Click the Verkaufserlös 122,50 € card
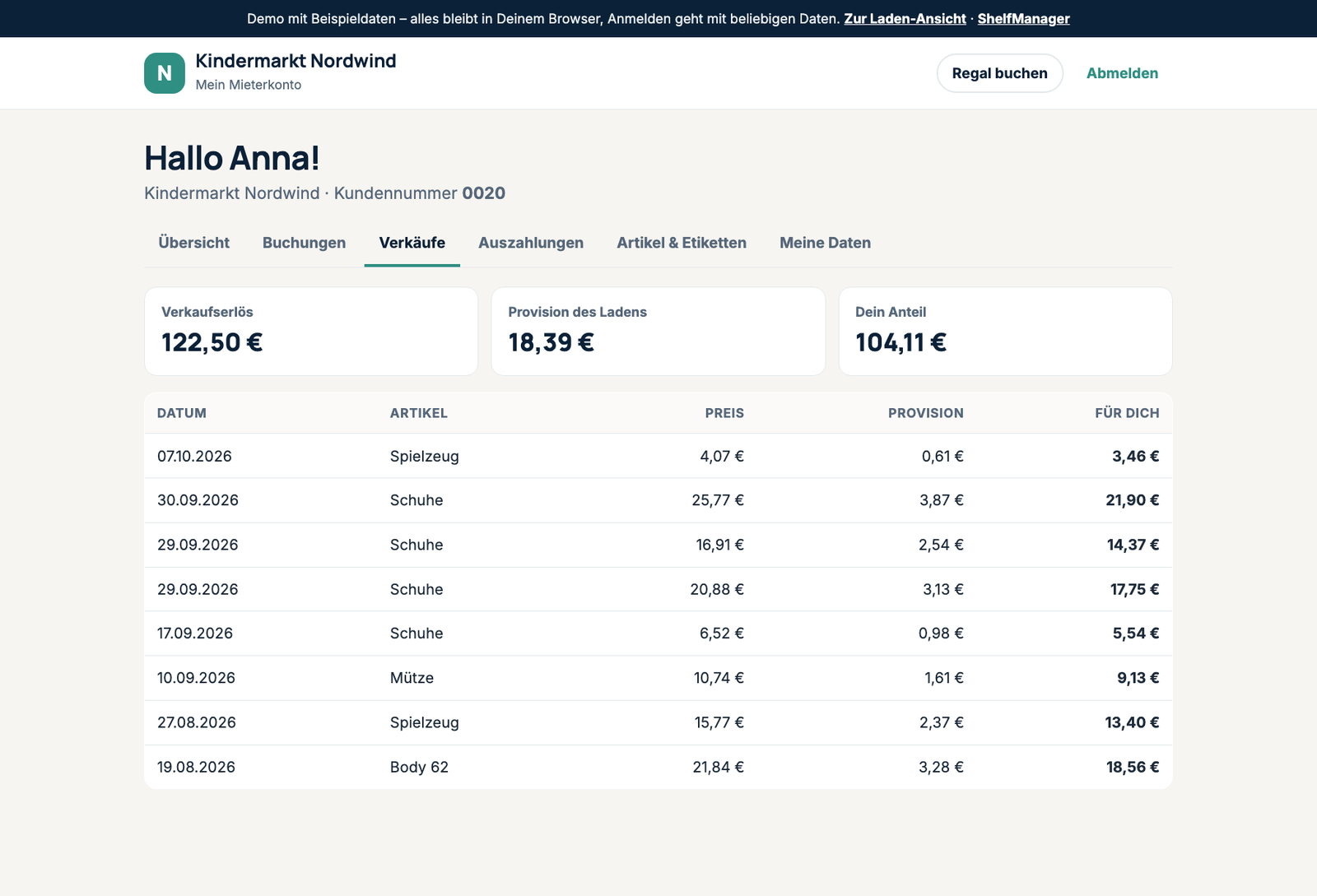The height and width of the screenshot is (896, 1317). point(311,331)
